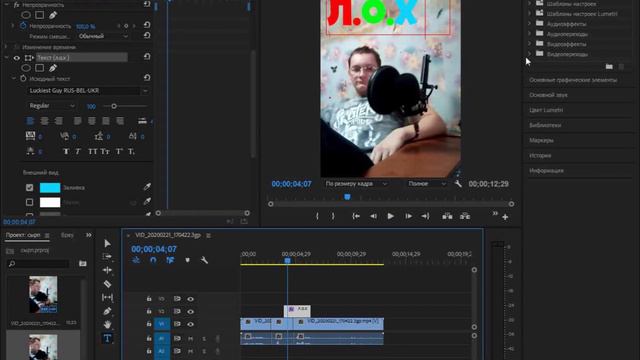
Task: Expand the Video Transitions folder
Action: tap(530, 53)
